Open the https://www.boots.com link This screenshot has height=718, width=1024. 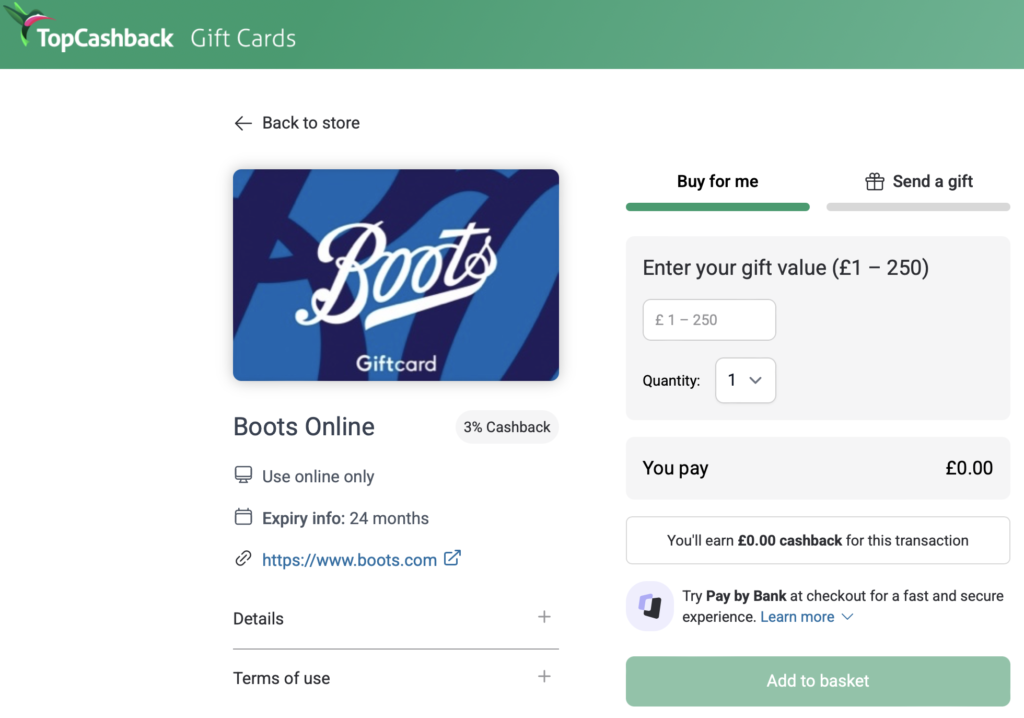[x=349, y=560]
